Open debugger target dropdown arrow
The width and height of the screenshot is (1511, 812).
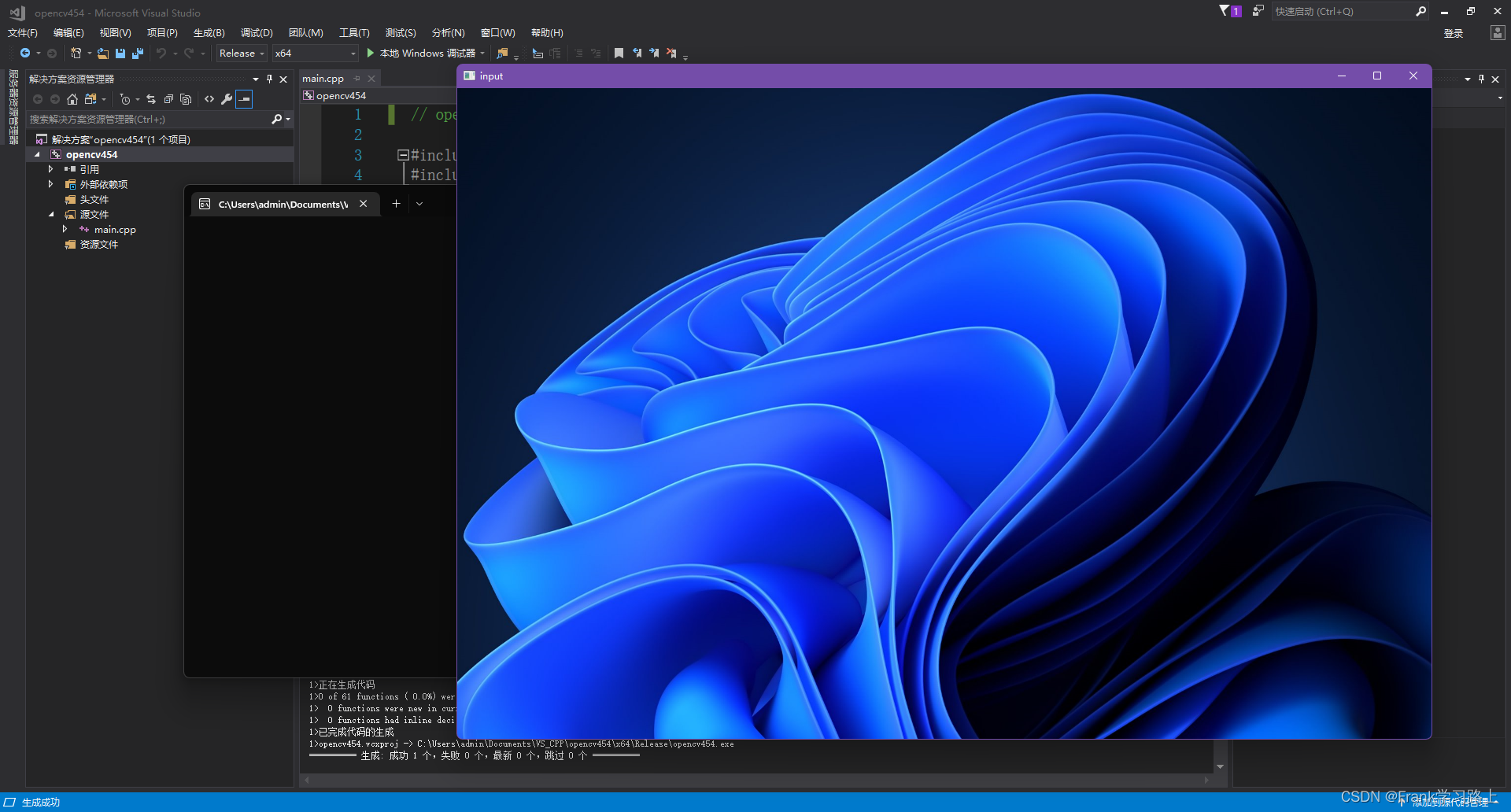click(x=482, y=54)
